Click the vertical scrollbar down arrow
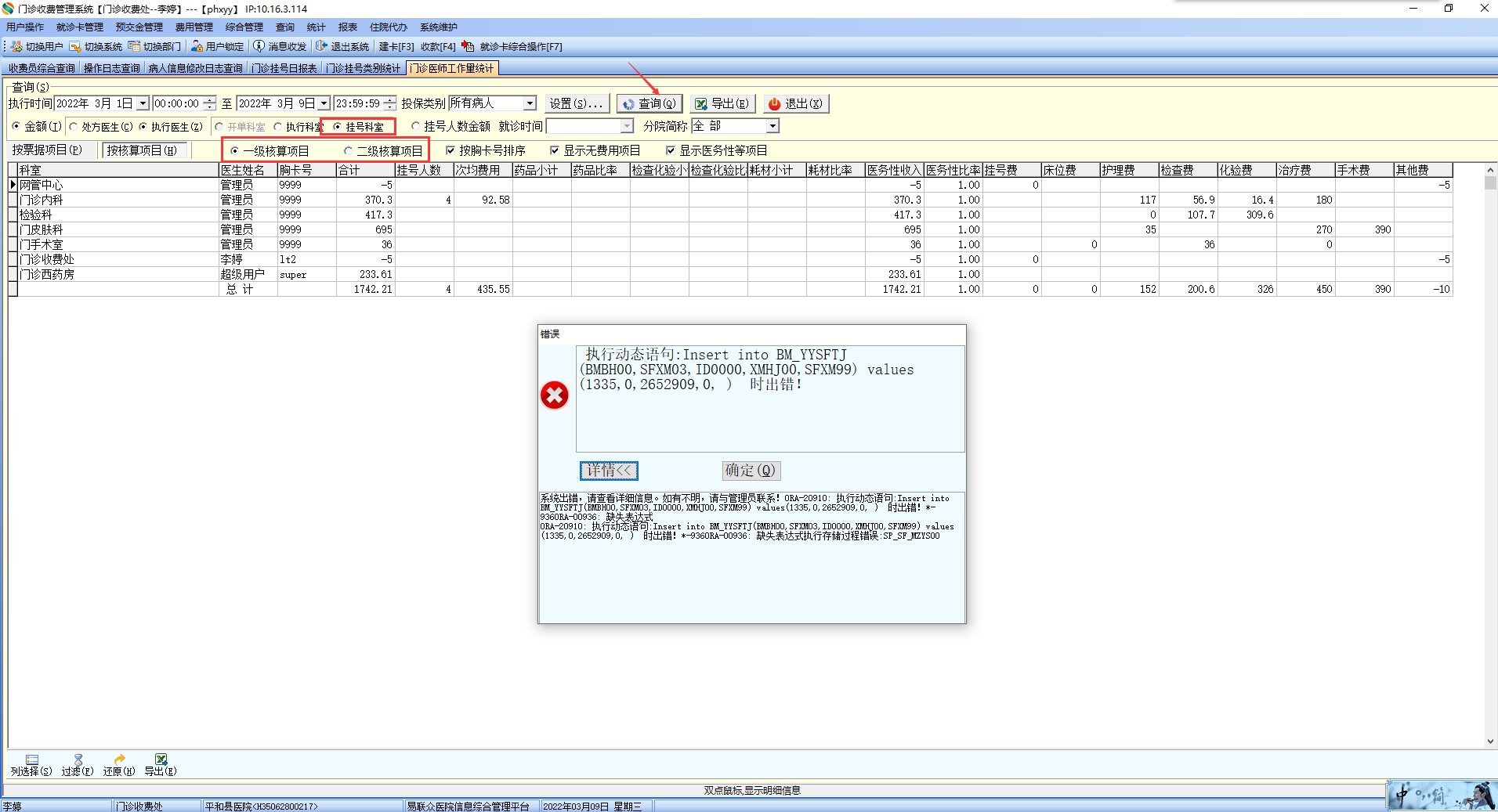 [x=1490, y=742]
